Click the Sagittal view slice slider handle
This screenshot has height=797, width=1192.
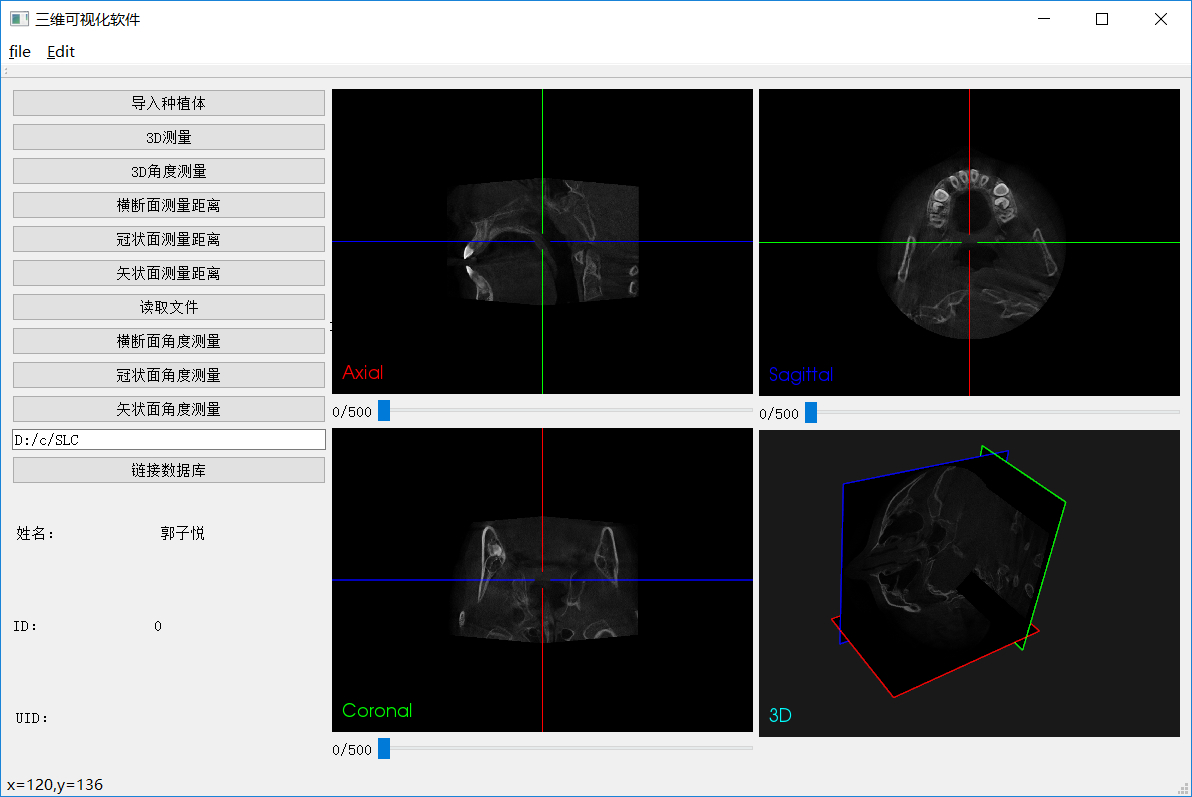click(x=811, y=413)
